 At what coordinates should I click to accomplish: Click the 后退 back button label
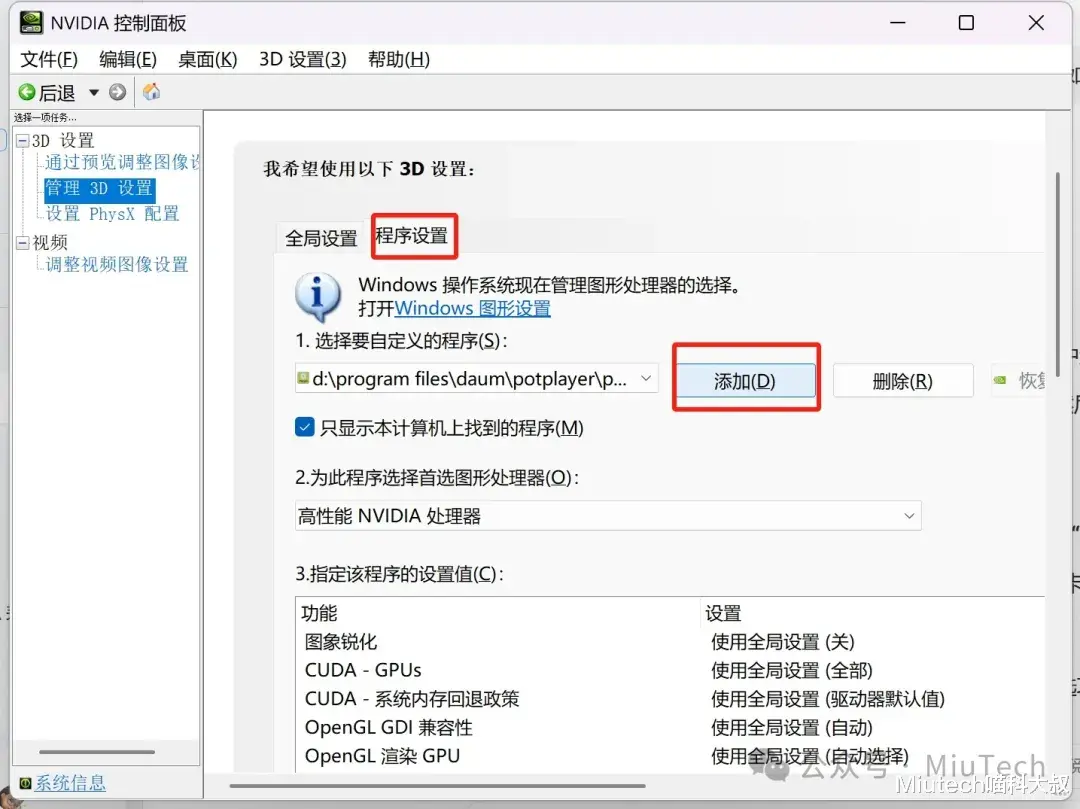(56, 92)
